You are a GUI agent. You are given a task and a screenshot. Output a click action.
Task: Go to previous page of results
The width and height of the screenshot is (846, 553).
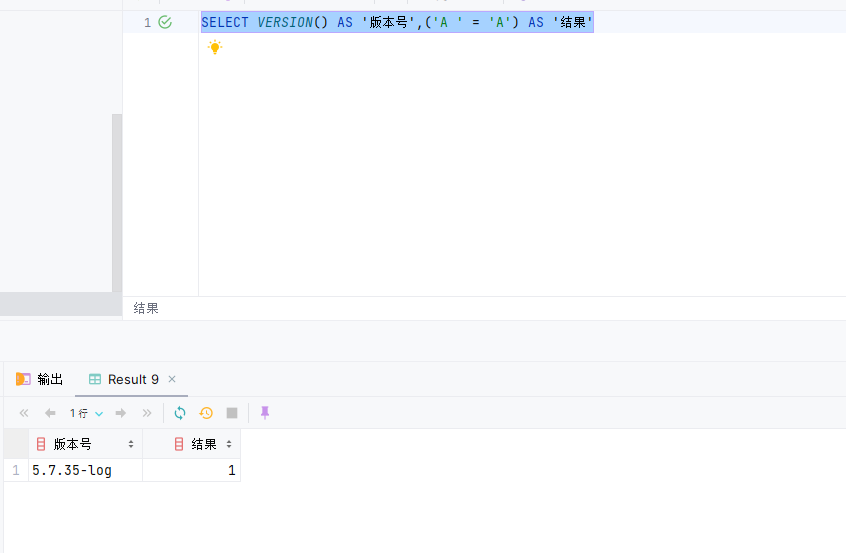(x=50, y=413)
